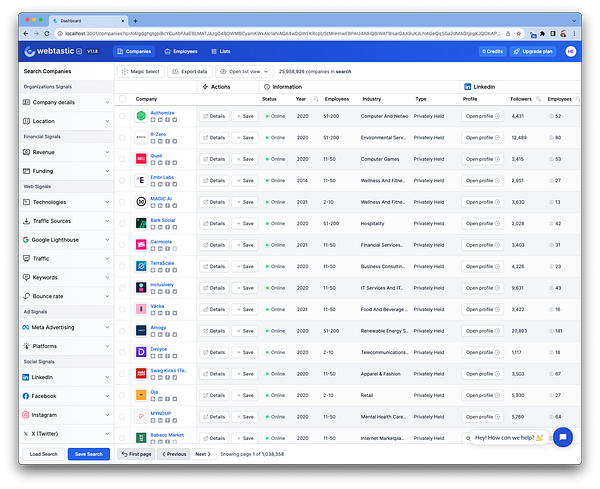600x489 pixels.
Task: Expand the Instagram filter
Action: click(66, 415)
